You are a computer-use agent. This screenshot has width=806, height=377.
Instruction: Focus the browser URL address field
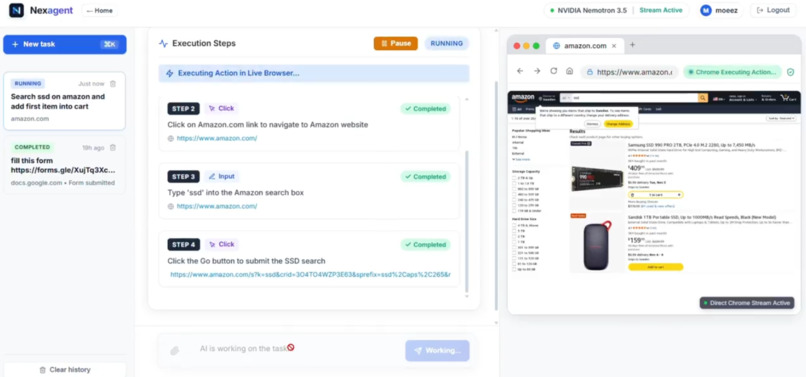click(630, 72)
